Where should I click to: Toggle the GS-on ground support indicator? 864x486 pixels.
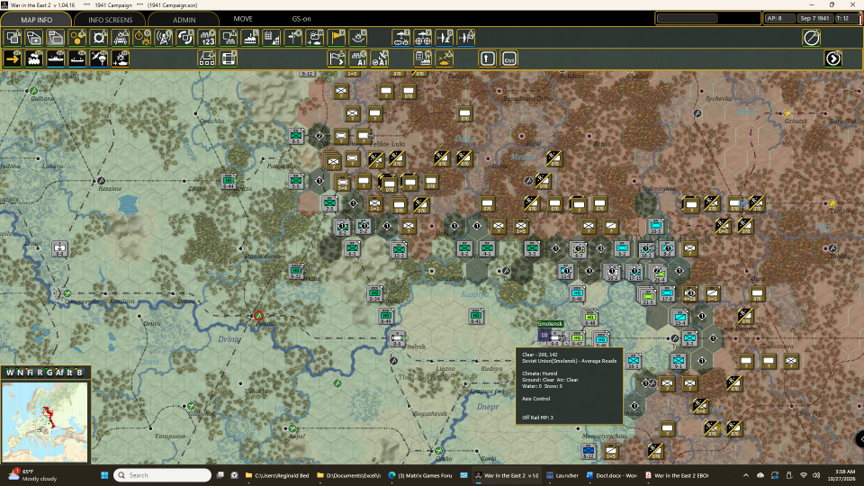(x=301, y=19)
